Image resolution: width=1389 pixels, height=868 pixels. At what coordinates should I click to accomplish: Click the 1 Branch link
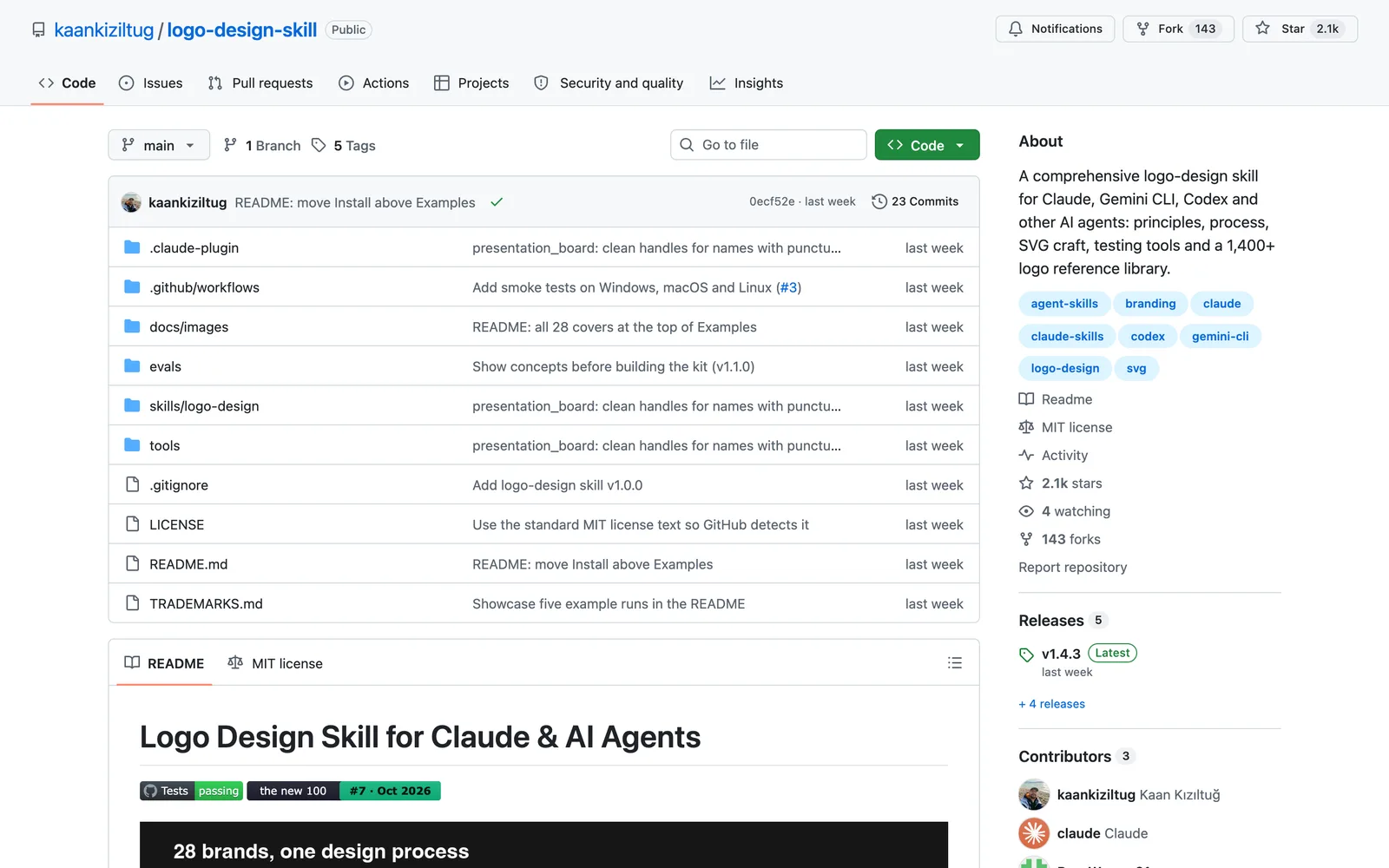(262, 145)
